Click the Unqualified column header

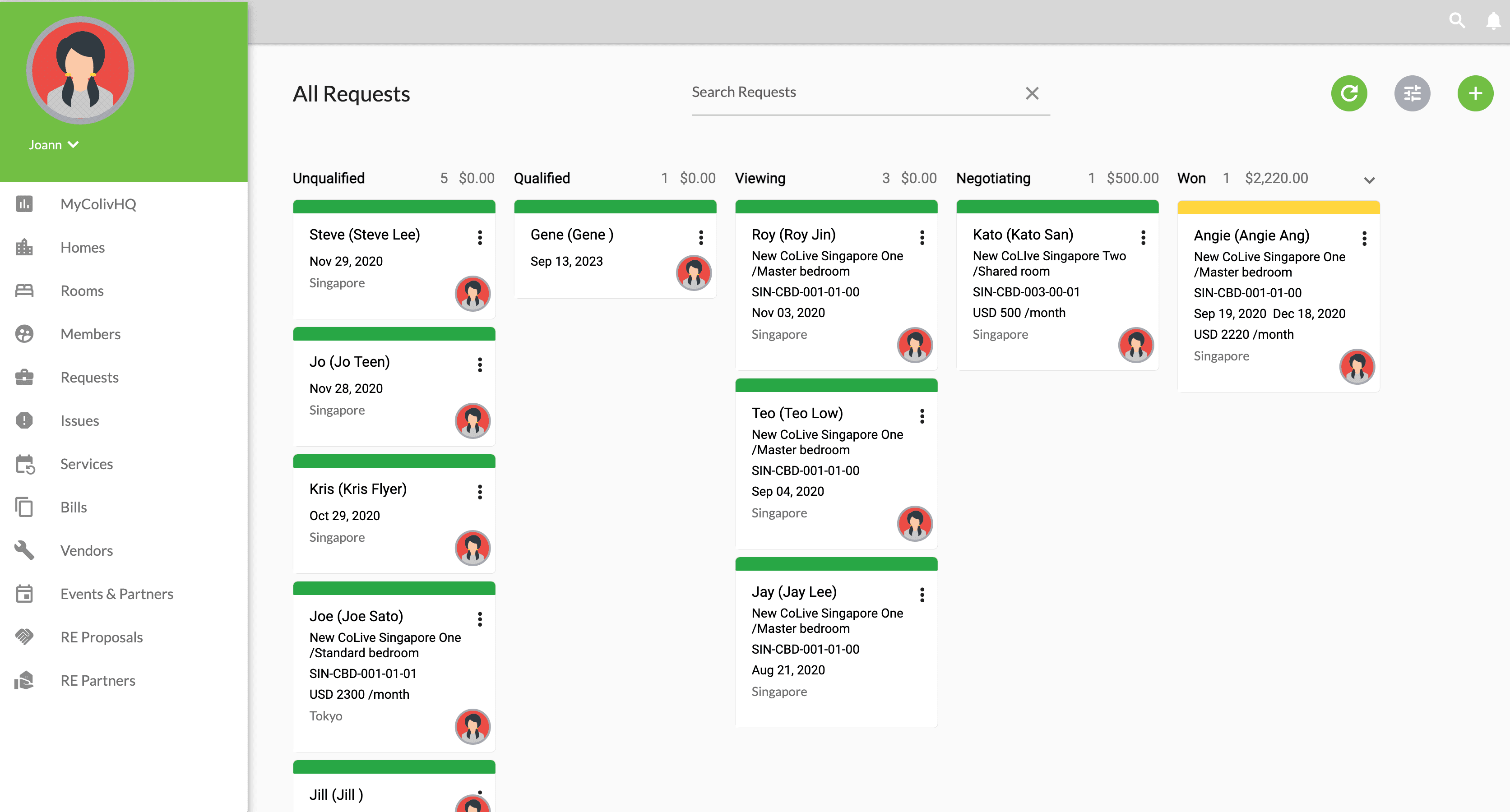click(x=328, y=178)
